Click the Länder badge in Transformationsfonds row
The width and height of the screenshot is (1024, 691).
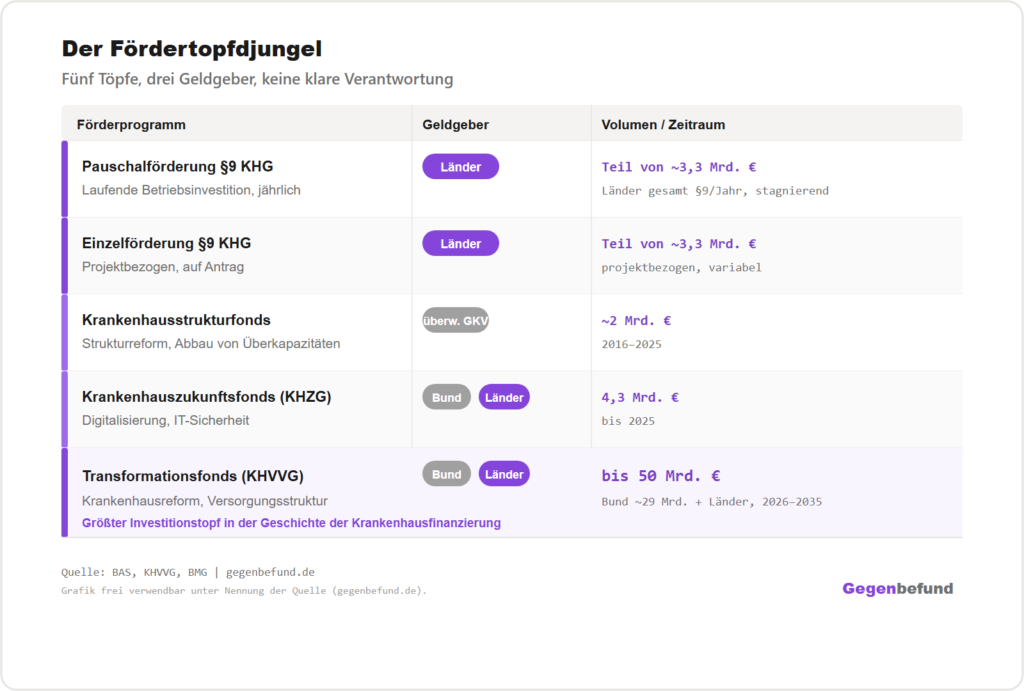tap(504, 474)
